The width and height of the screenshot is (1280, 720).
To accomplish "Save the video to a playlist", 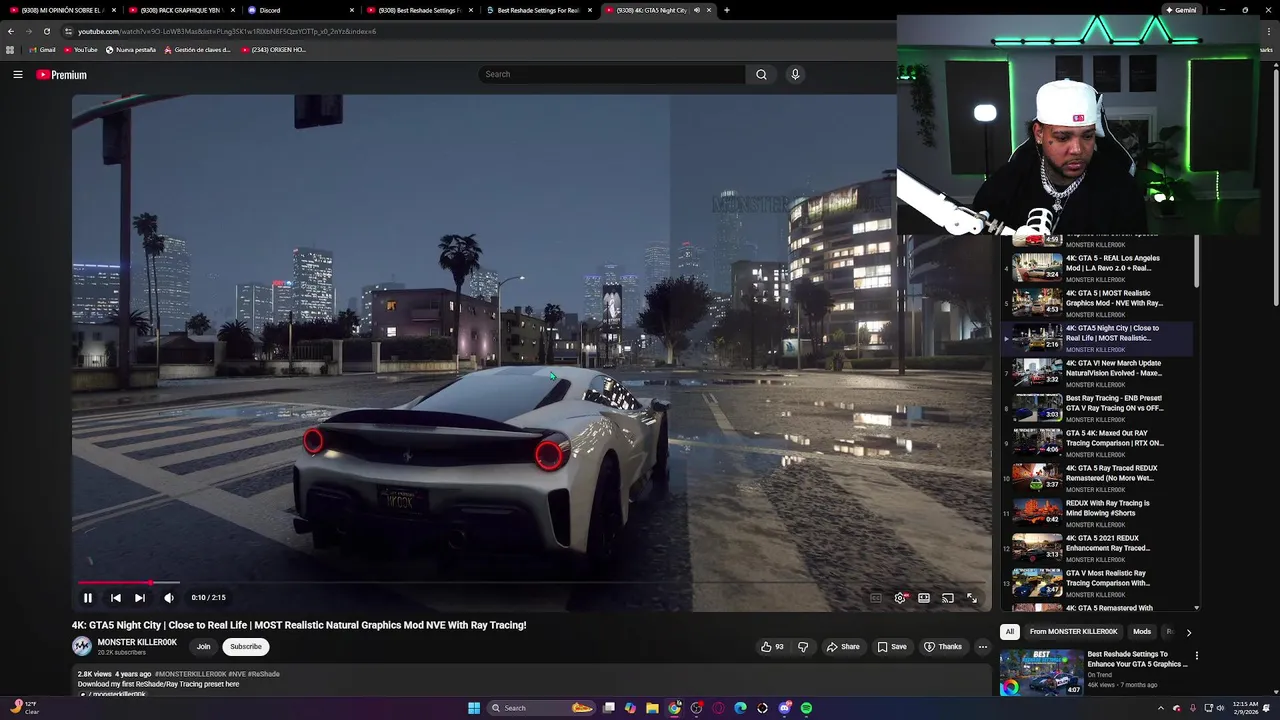I will pos(892,647).
